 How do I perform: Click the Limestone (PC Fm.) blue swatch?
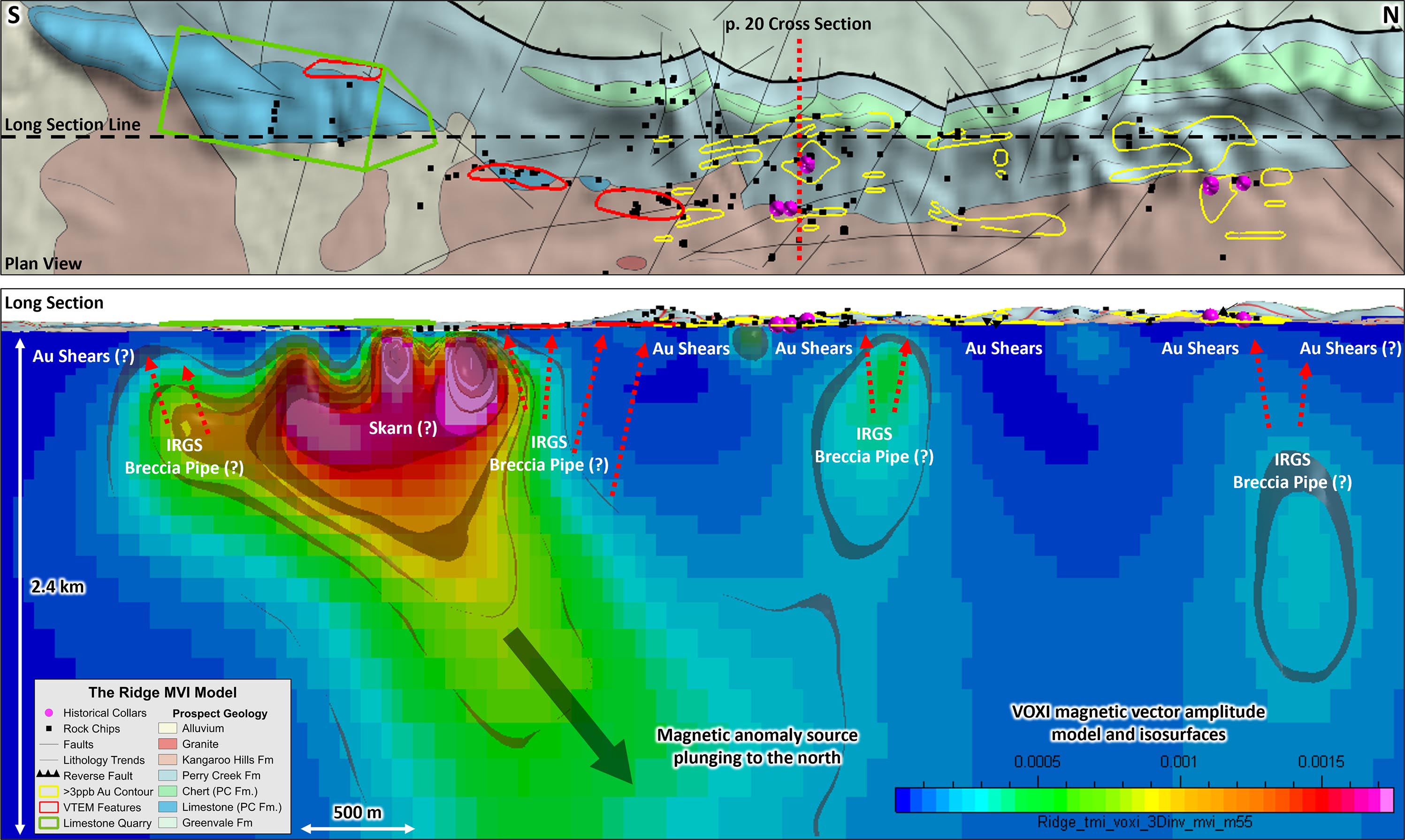(x=168, y=807)
